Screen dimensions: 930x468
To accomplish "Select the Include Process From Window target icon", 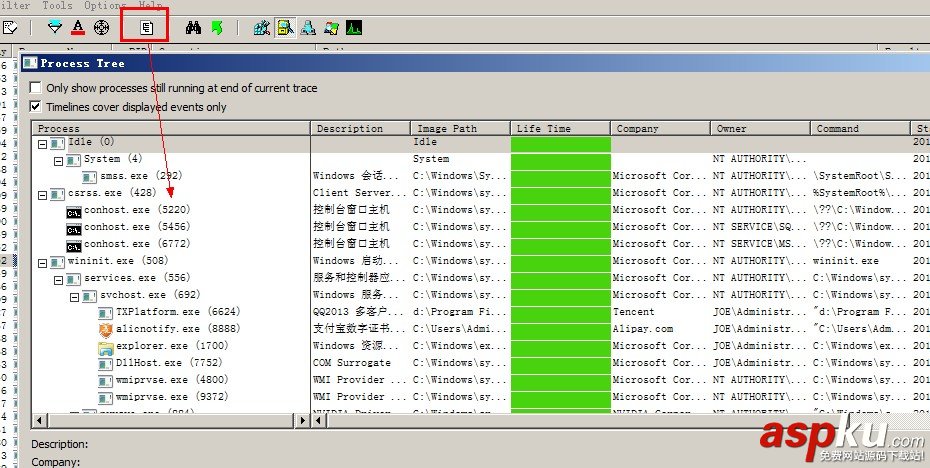I will point(101,27).
